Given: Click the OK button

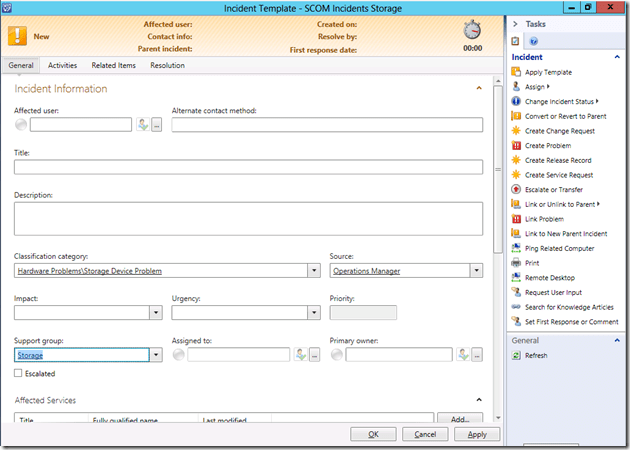Looking at the screenshot, I should (373, 434).
